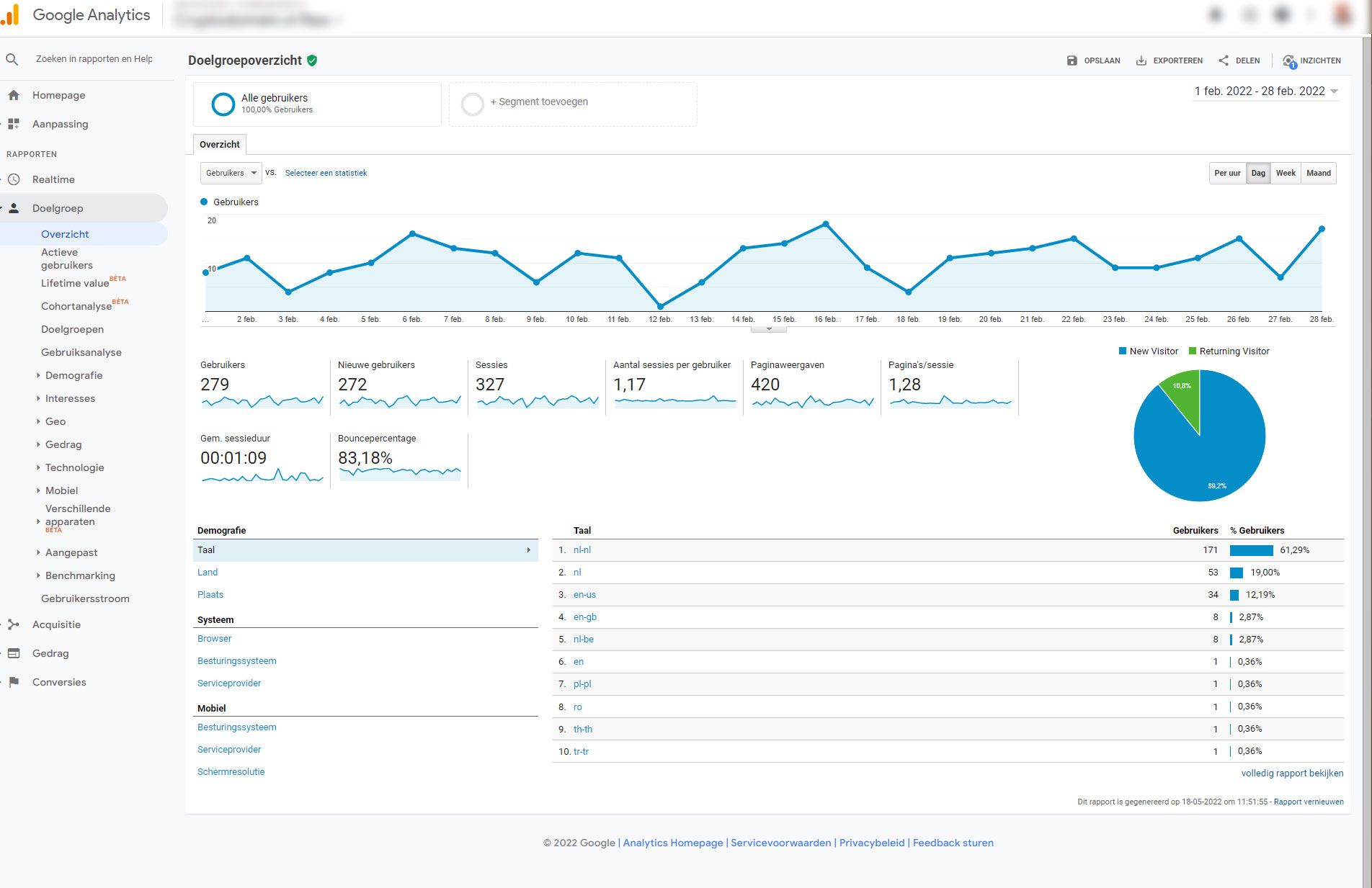Click the New Visitor legend swatch
The width and height of the screenshot is (1372, 888).
pyautogui.click(x=1123, y=351)
